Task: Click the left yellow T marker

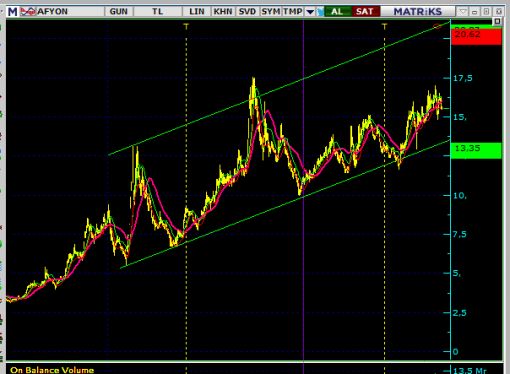Action: pos(186,26)
